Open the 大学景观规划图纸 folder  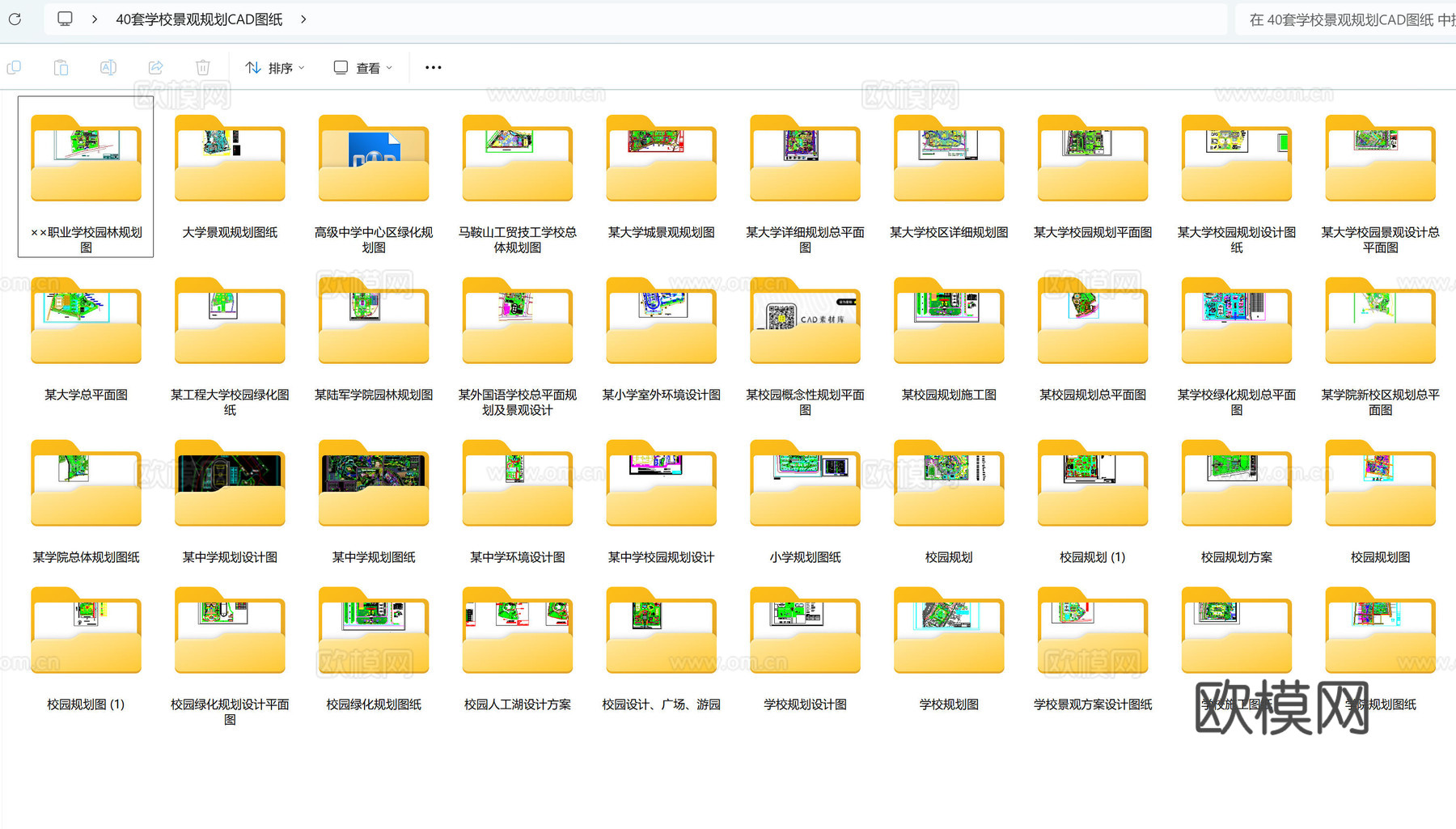229,158
